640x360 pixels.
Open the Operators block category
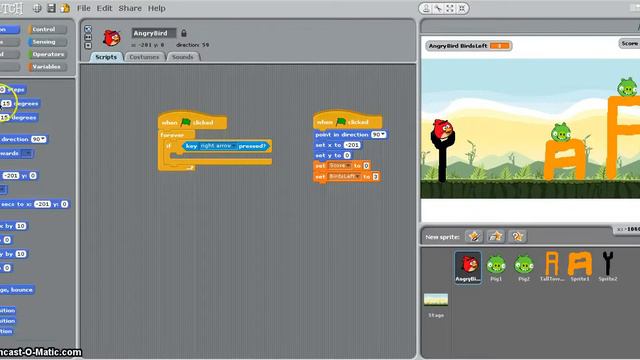click(47, 54)
